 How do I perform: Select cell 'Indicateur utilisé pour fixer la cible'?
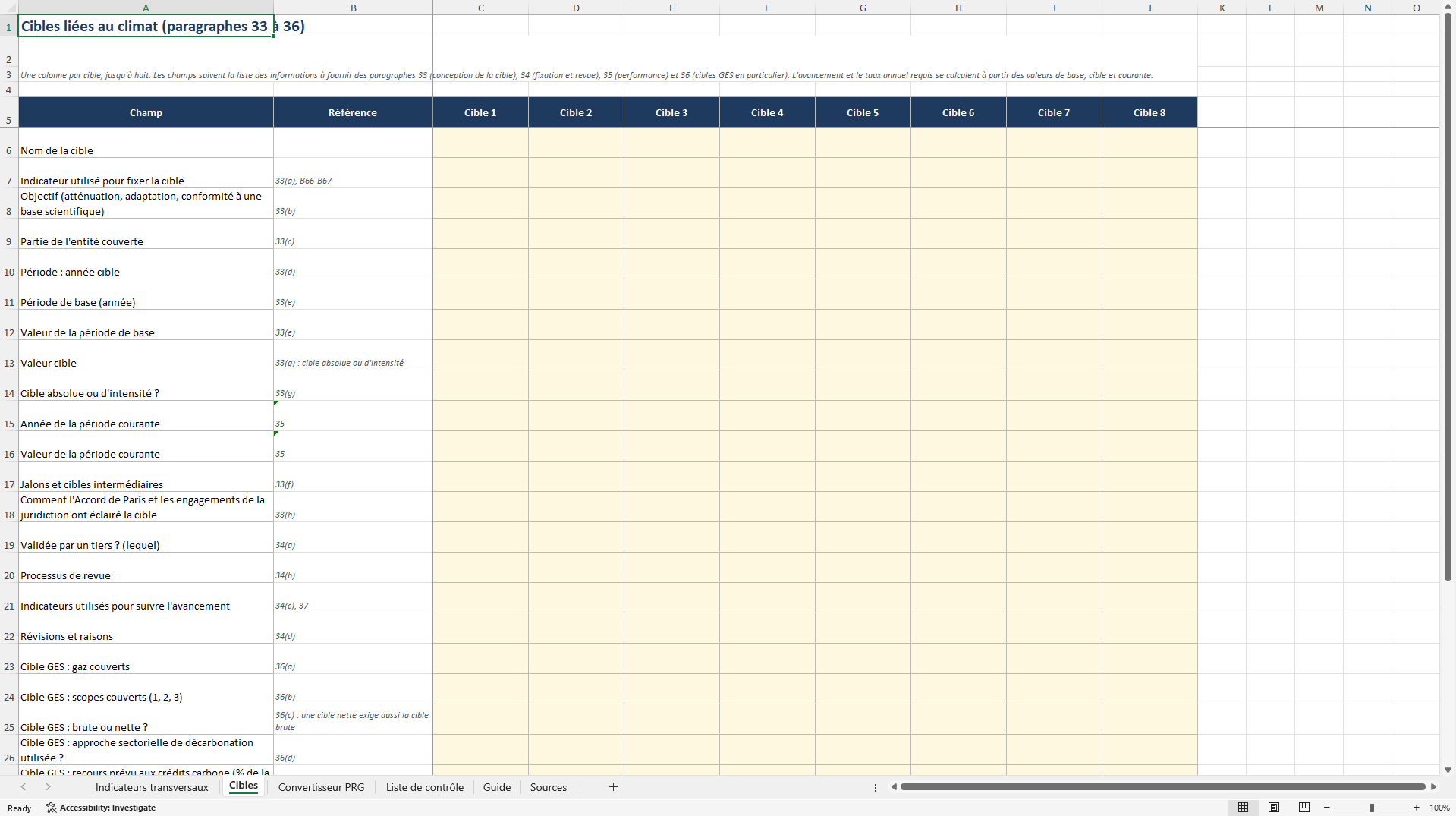pos(146,173)
